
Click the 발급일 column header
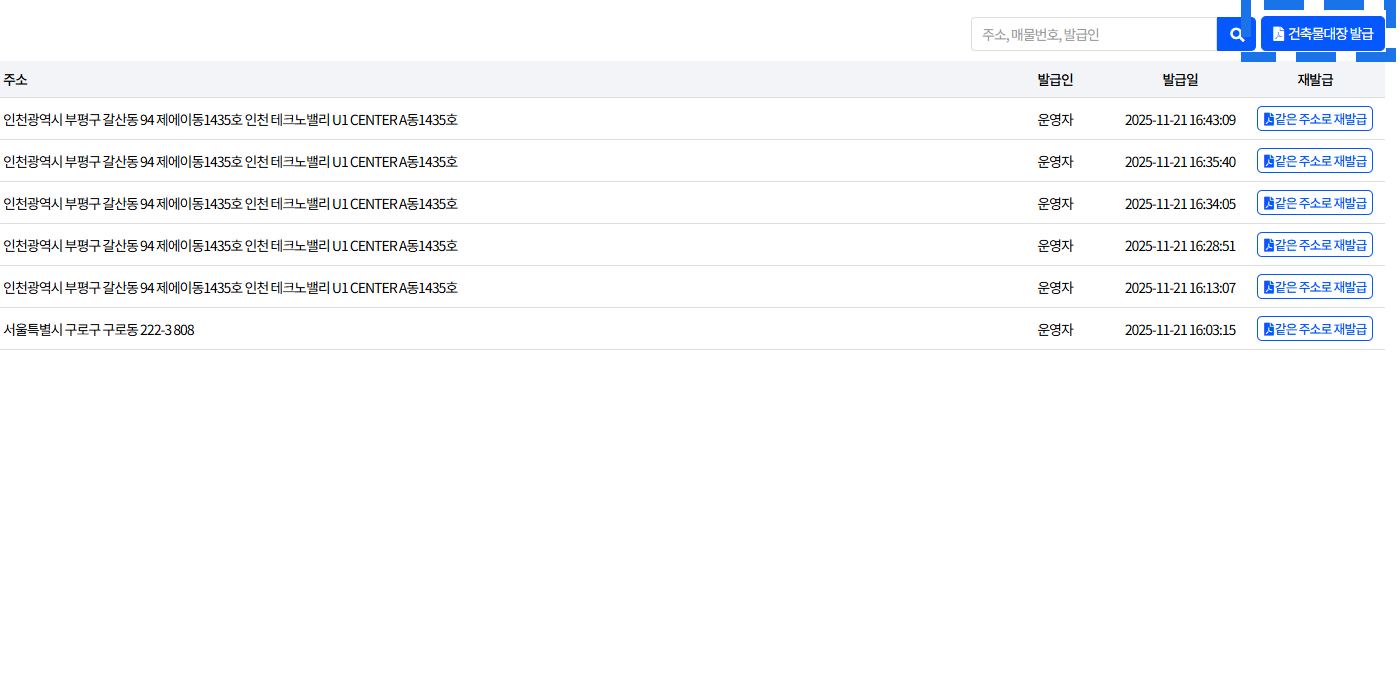tap(1180, 80)
